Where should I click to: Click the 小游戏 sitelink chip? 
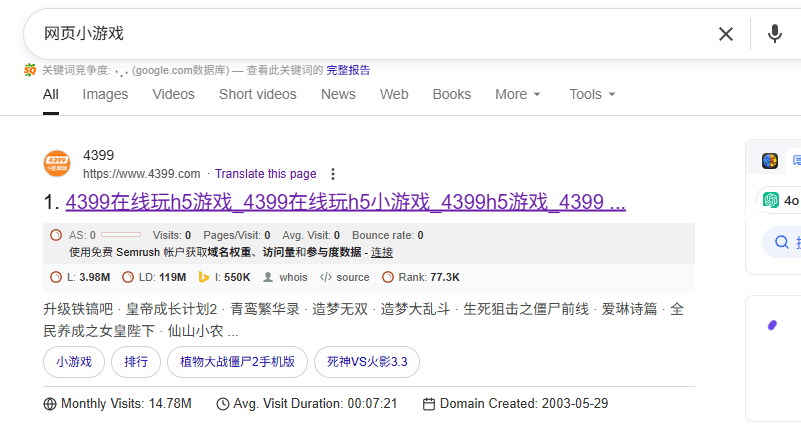(x=74, y=362)
